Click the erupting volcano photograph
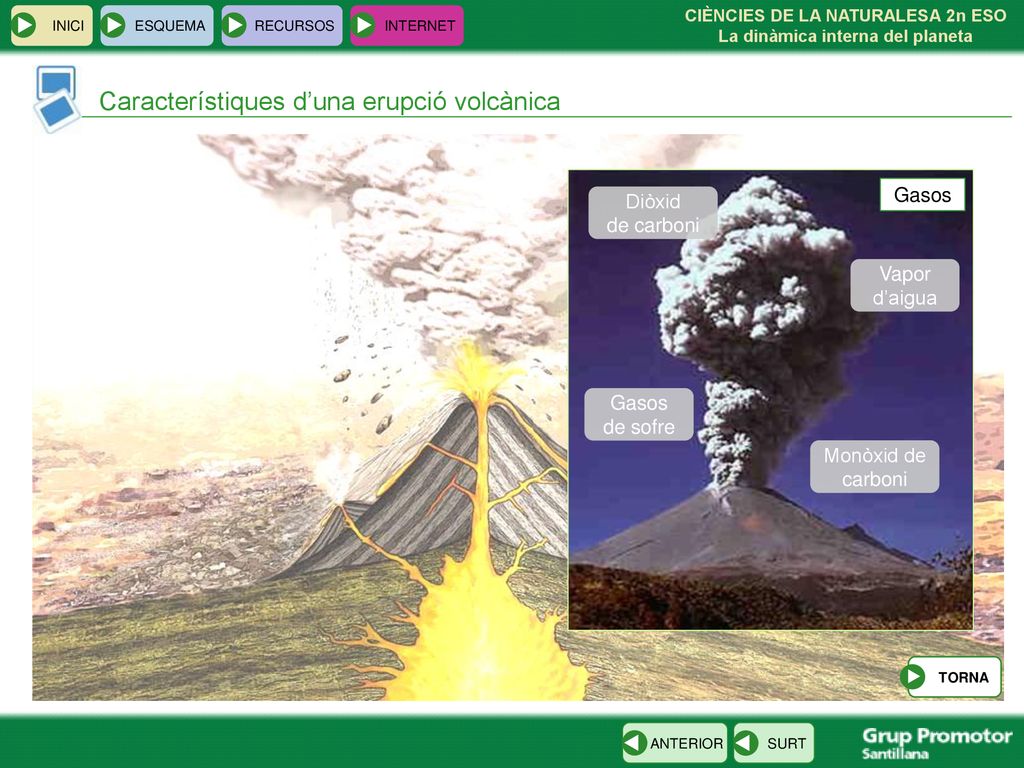1024x768 pixels. point(771,400)
